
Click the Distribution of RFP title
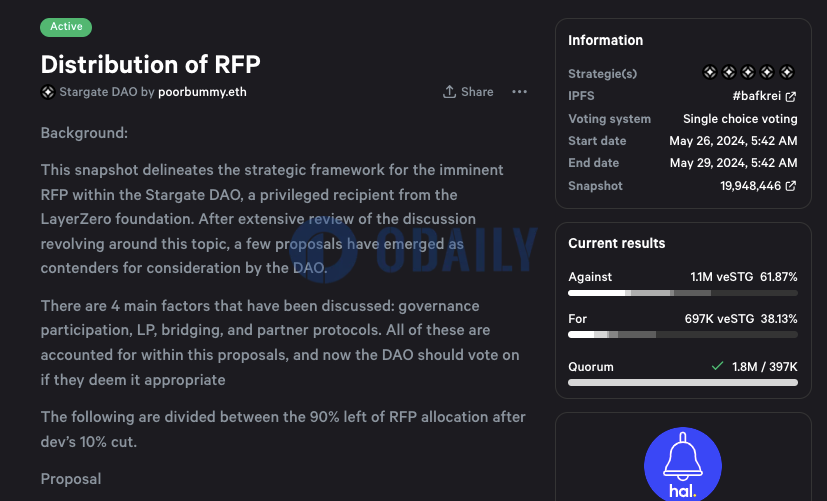click(151, 64)
